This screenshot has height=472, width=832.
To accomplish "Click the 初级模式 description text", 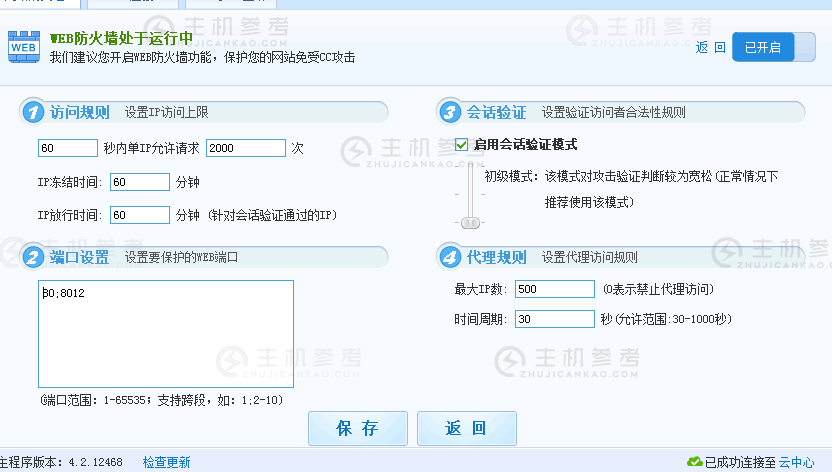I will pyautogui.click(x=631, y=189).
